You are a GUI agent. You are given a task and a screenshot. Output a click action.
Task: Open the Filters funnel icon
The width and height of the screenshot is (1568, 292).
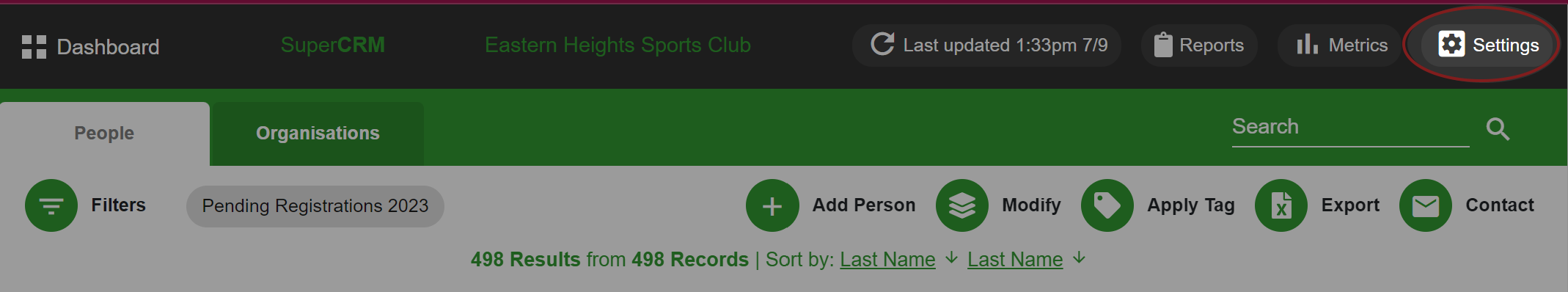(x=51, y=205)
